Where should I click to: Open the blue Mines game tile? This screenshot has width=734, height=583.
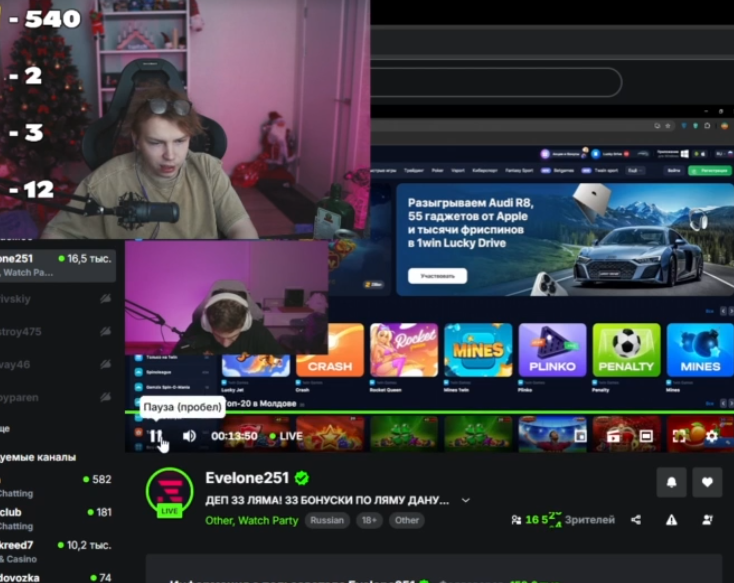tap(700, 350)
